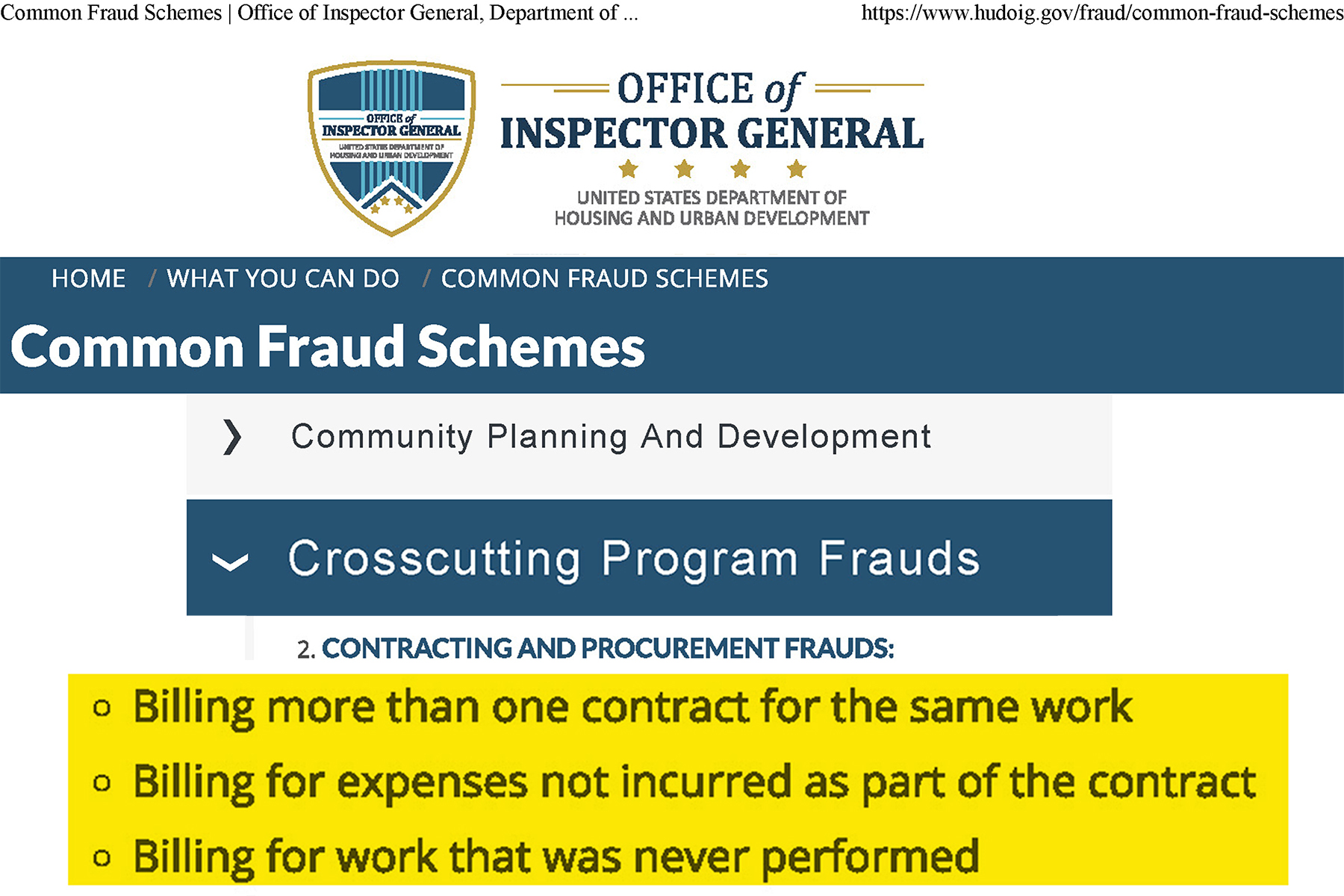Click the HUD OIG shield logo
The width and height of the screenshot is (1344, 896).
(x=391, y=148)
